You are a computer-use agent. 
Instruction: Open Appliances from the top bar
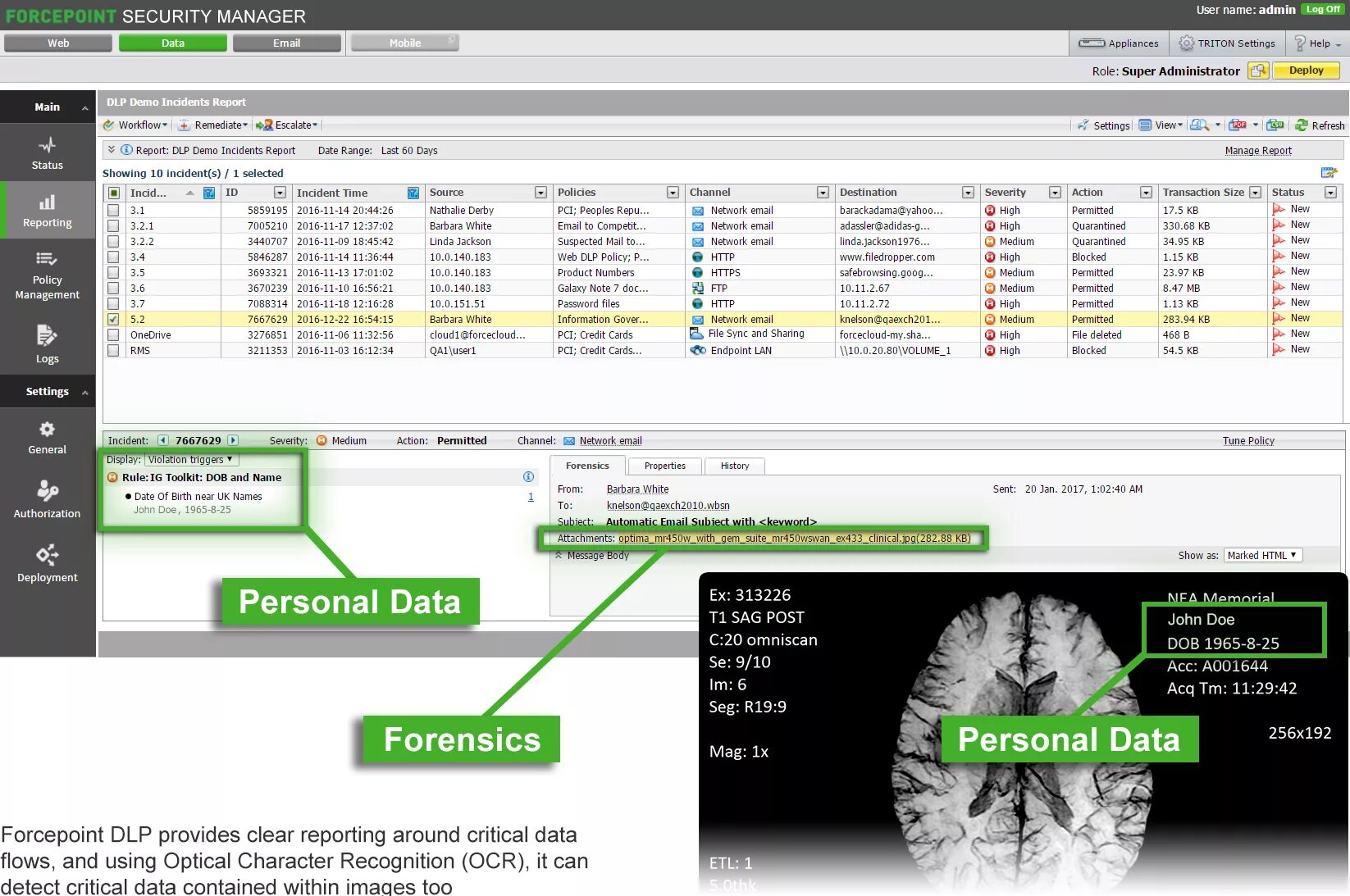click(x=1118, y=43)
